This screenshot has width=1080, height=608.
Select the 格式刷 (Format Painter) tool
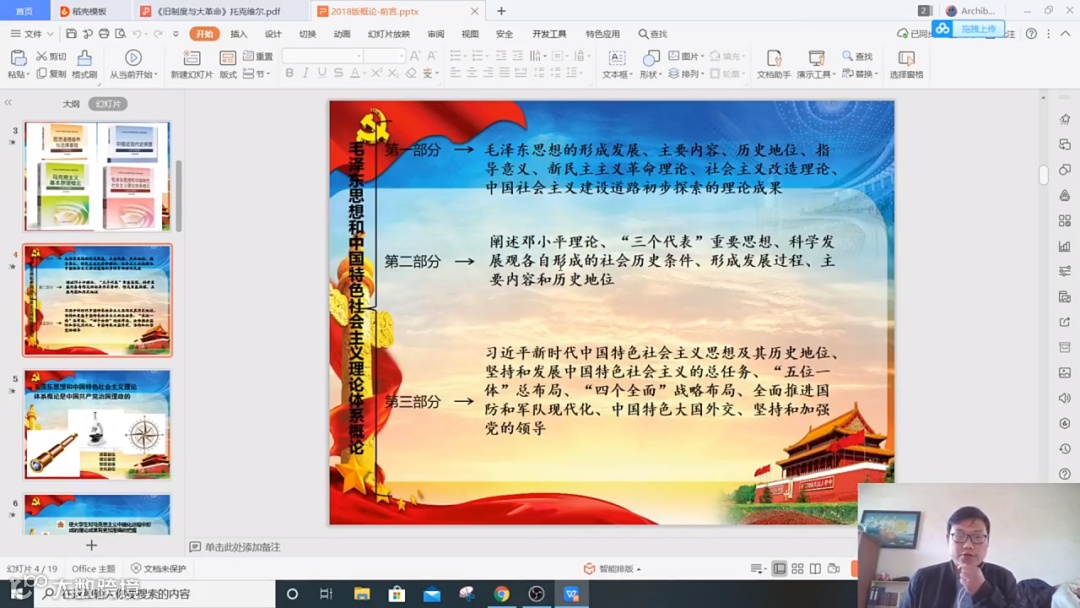pyautogui.click(x=85, y=62)
